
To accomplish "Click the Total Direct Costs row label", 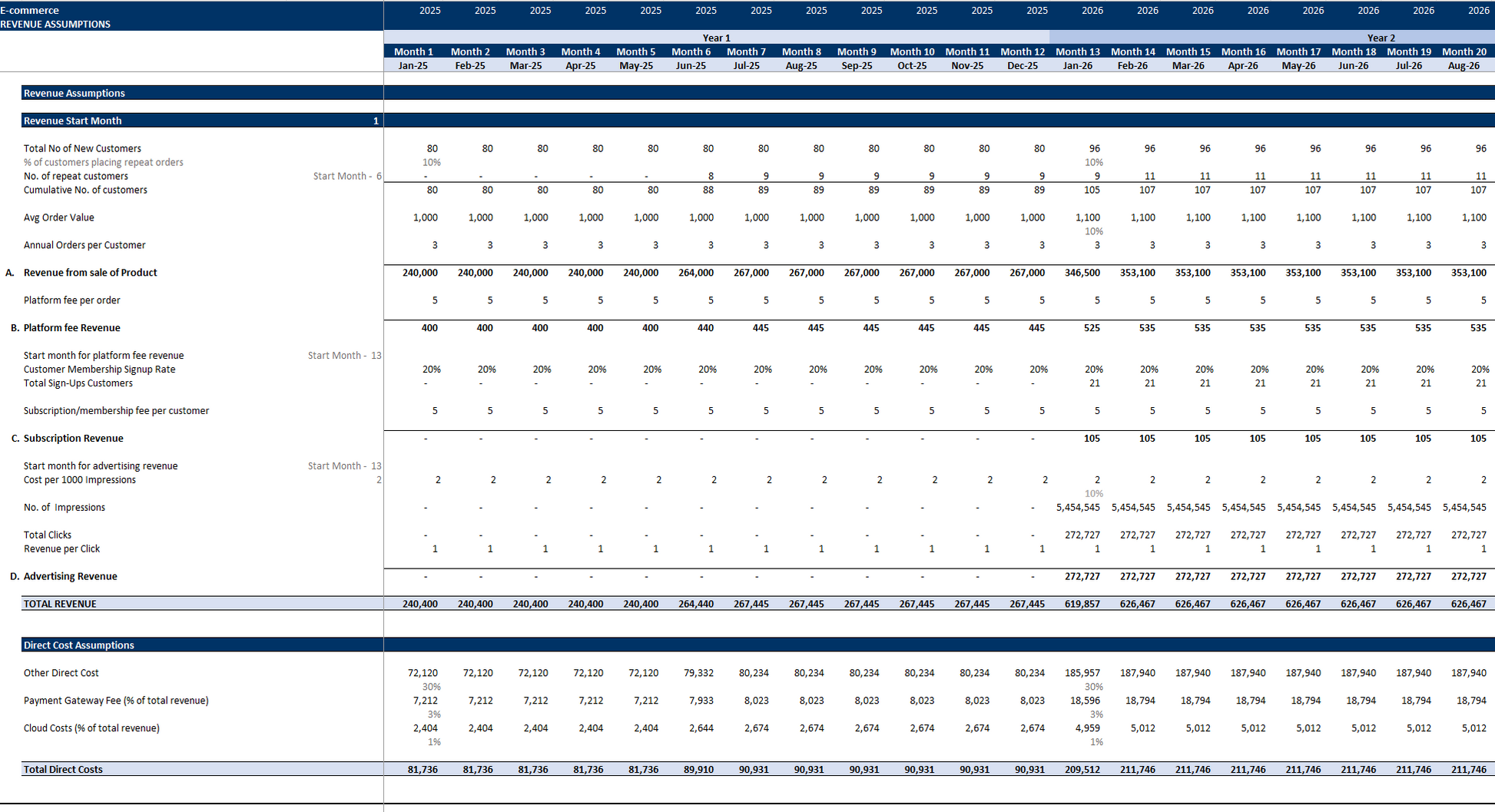I will 63,769.
